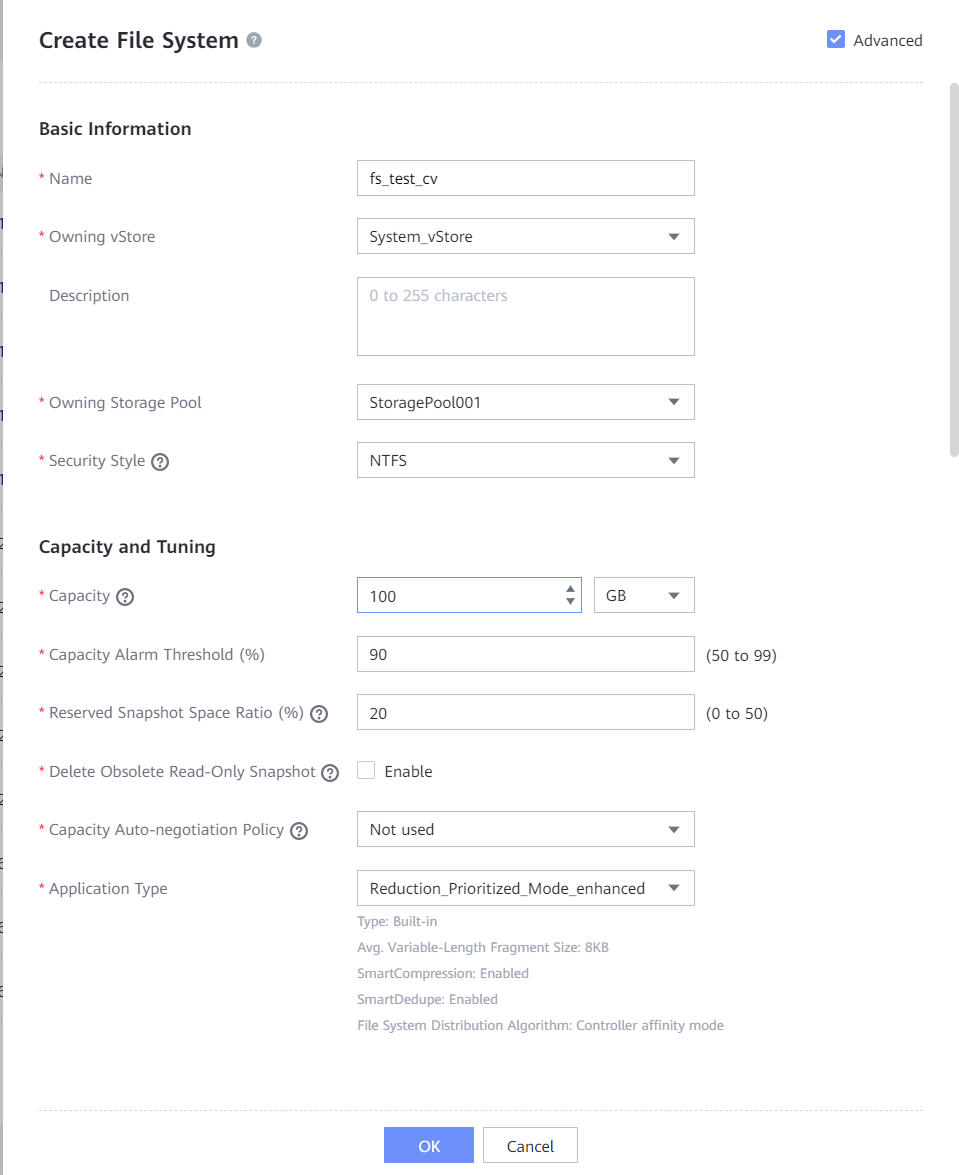Click Capacity help question mark icon

(125, 597)
